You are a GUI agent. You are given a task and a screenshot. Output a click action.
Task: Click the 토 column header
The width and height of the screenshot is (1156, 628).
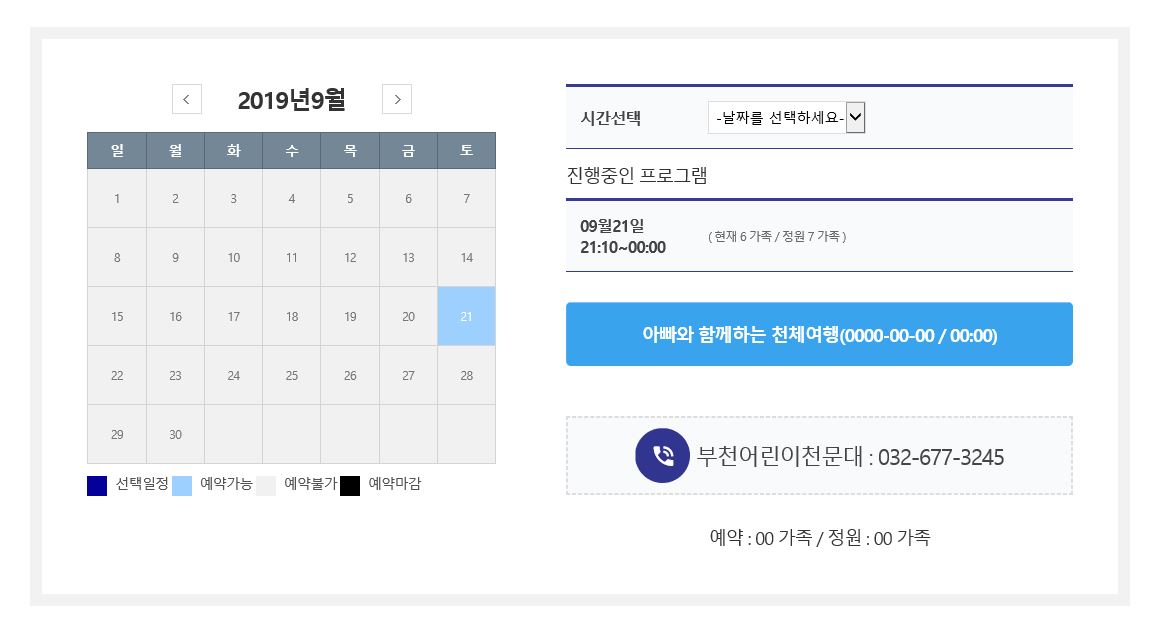[466, 151]
